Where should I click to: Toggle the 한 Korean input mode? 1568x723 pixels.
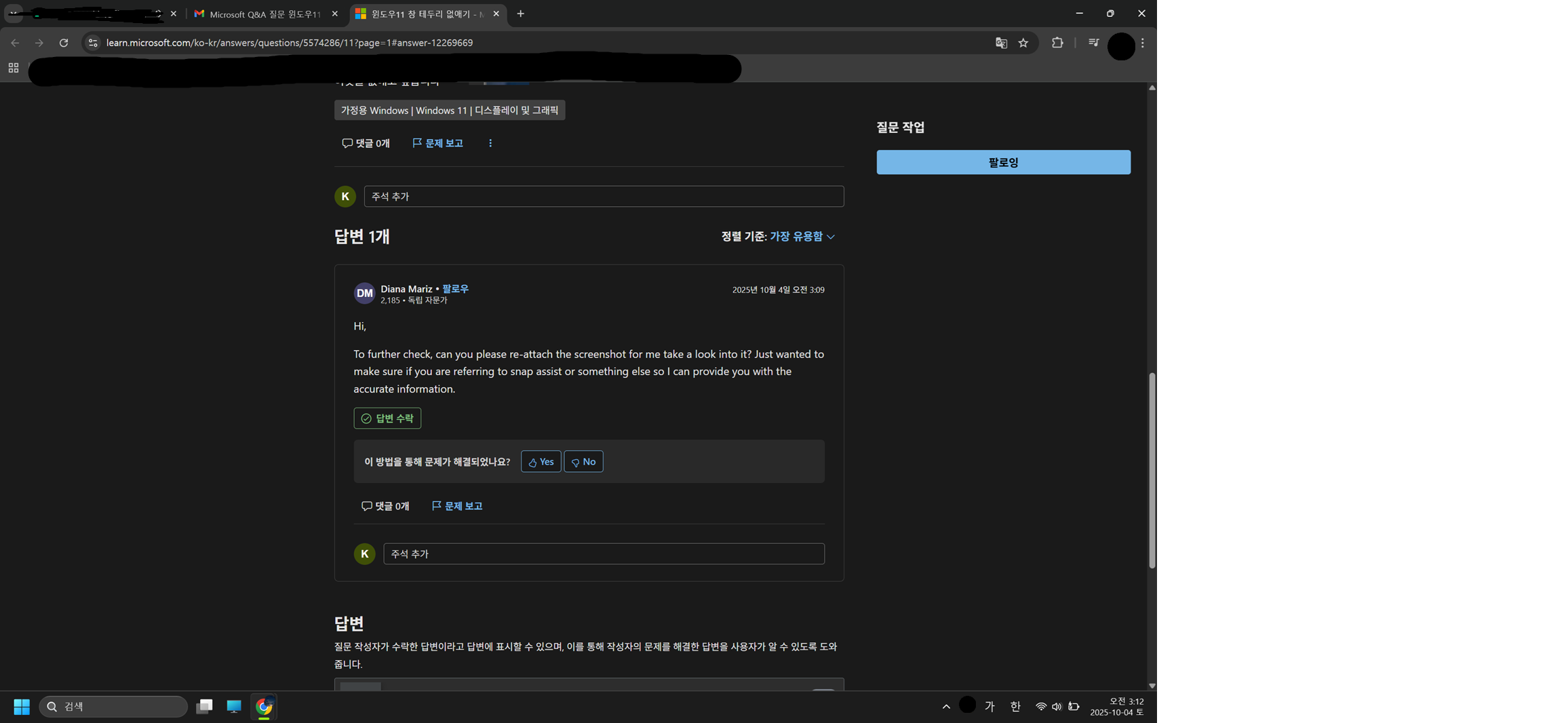point(1015,707)
